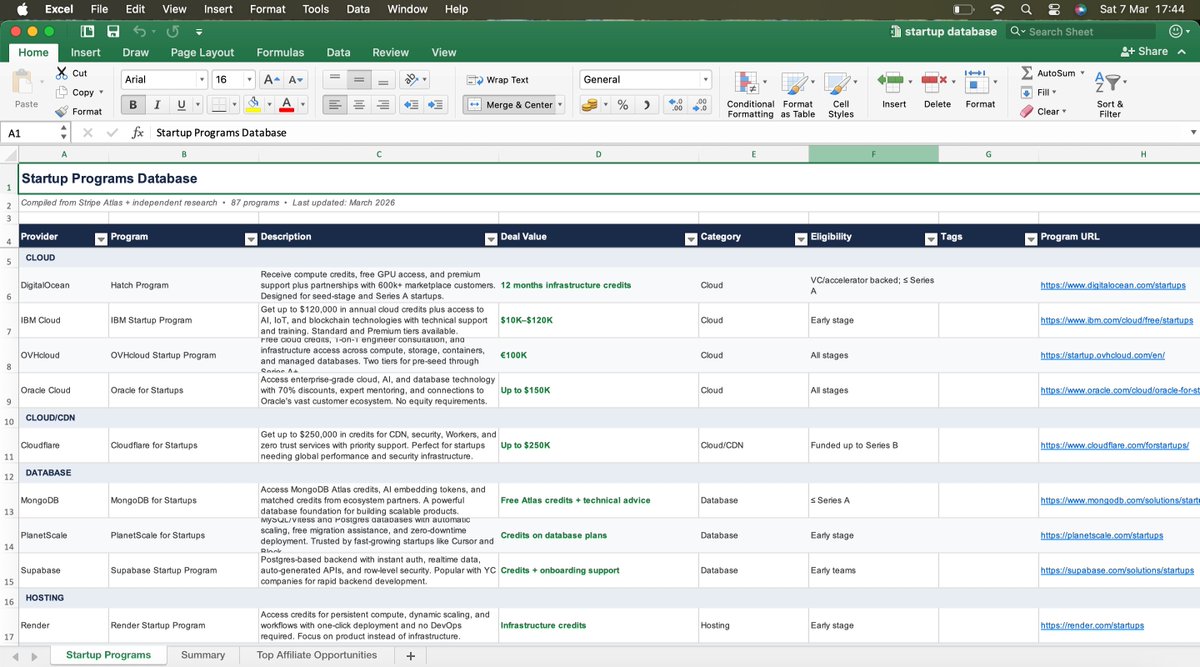Screen dimensions: 1200x667
Task: Add a new sheet with plus button
Action: point(410,656)
